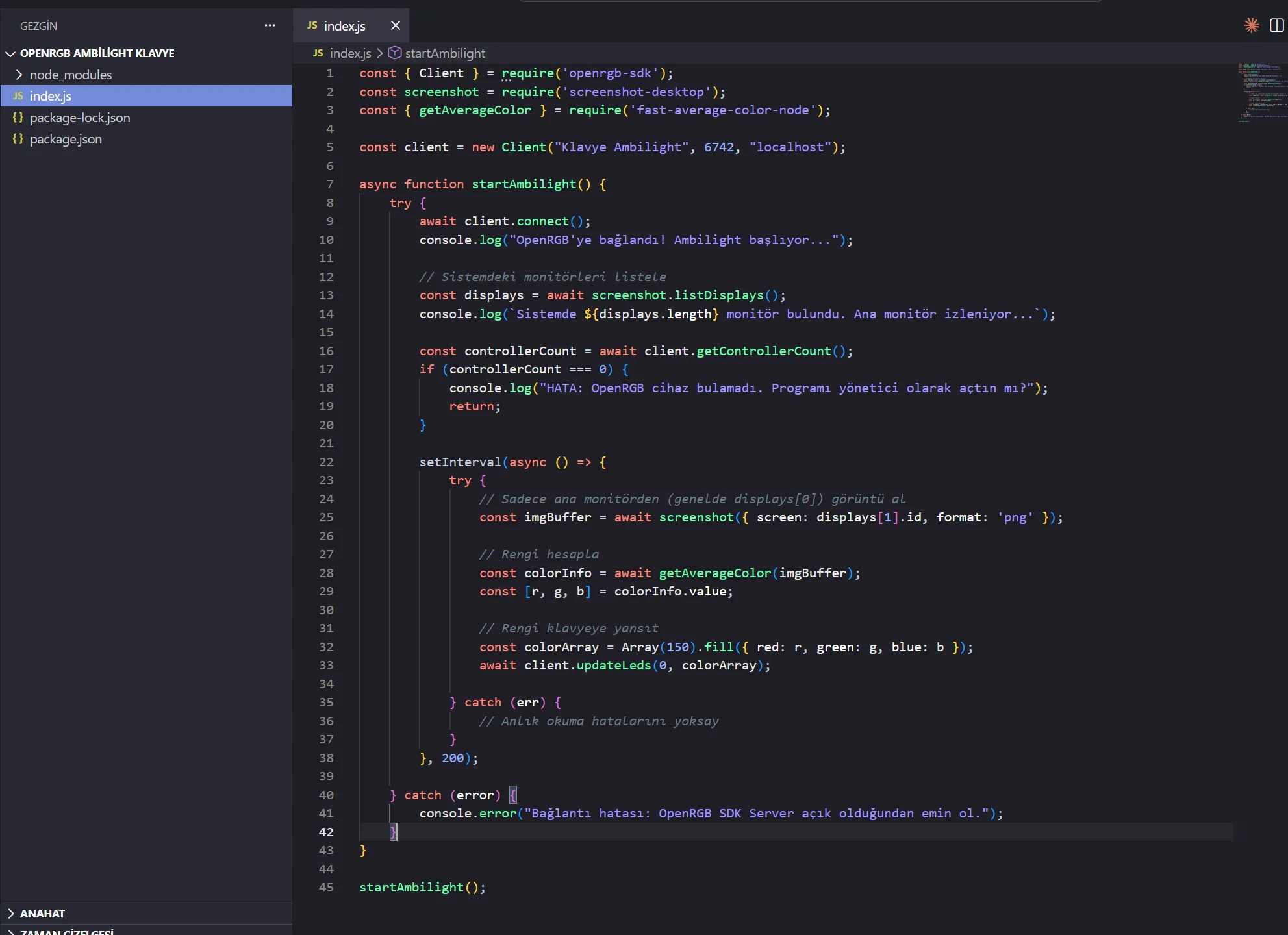Click the split editor layout icon
1288x935 pixels.
pyautogui.click(x=1276, y=25)
